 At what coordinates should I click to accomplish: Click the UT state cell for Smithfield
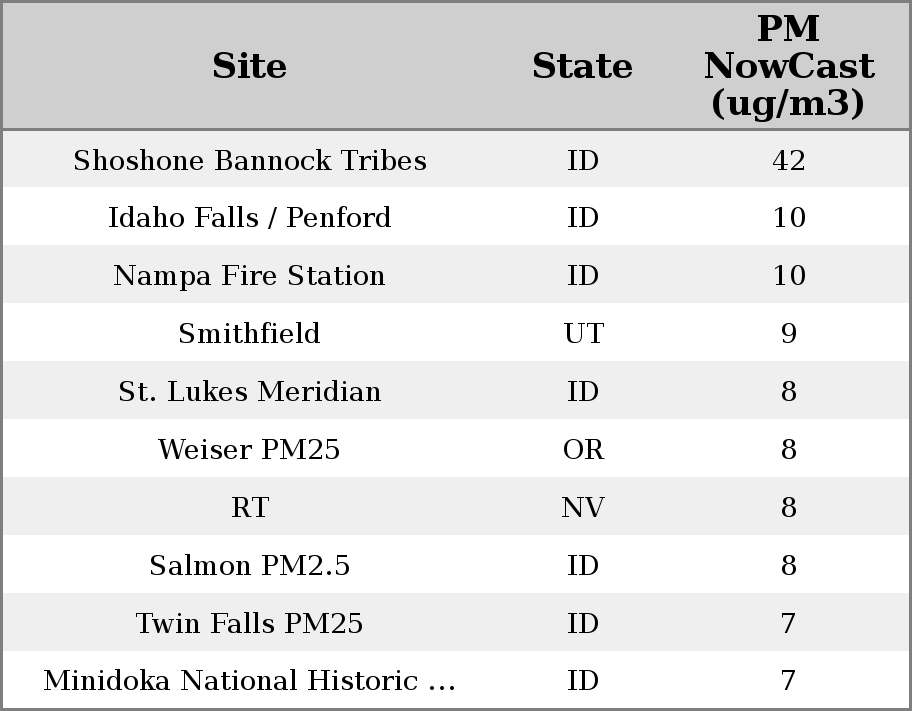pyautogui.click(x=583, y=334)
